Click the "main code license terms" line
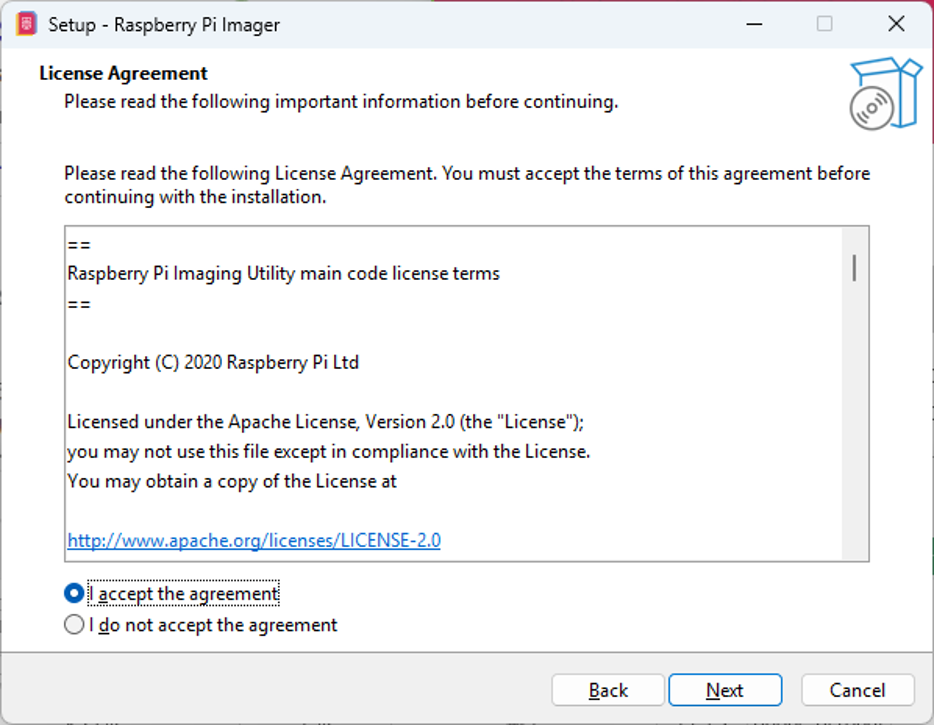Viewport: 934px width, 725px height. click(284, 273)
